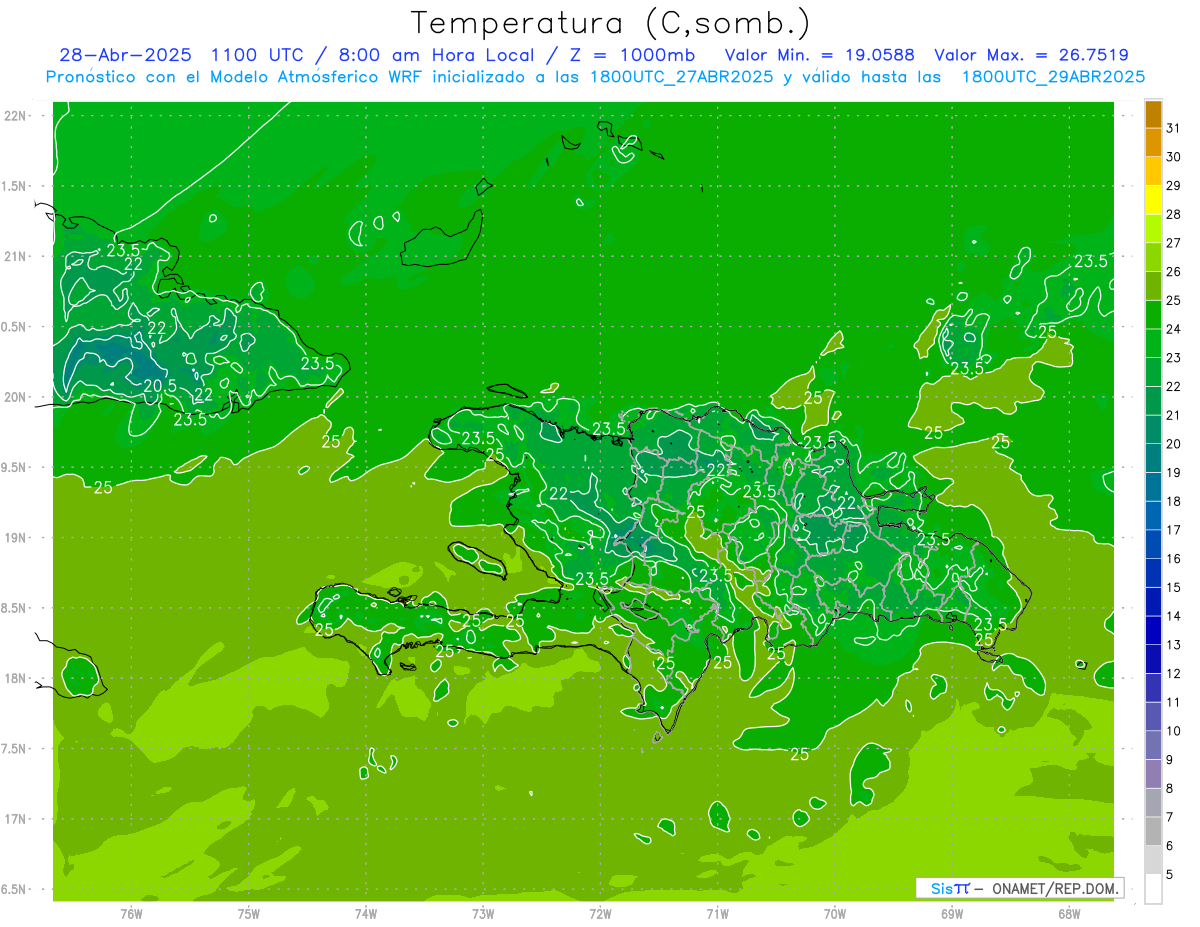Click the 19N latitude label
The image size is (1200, 927).
tap(16, 538)
